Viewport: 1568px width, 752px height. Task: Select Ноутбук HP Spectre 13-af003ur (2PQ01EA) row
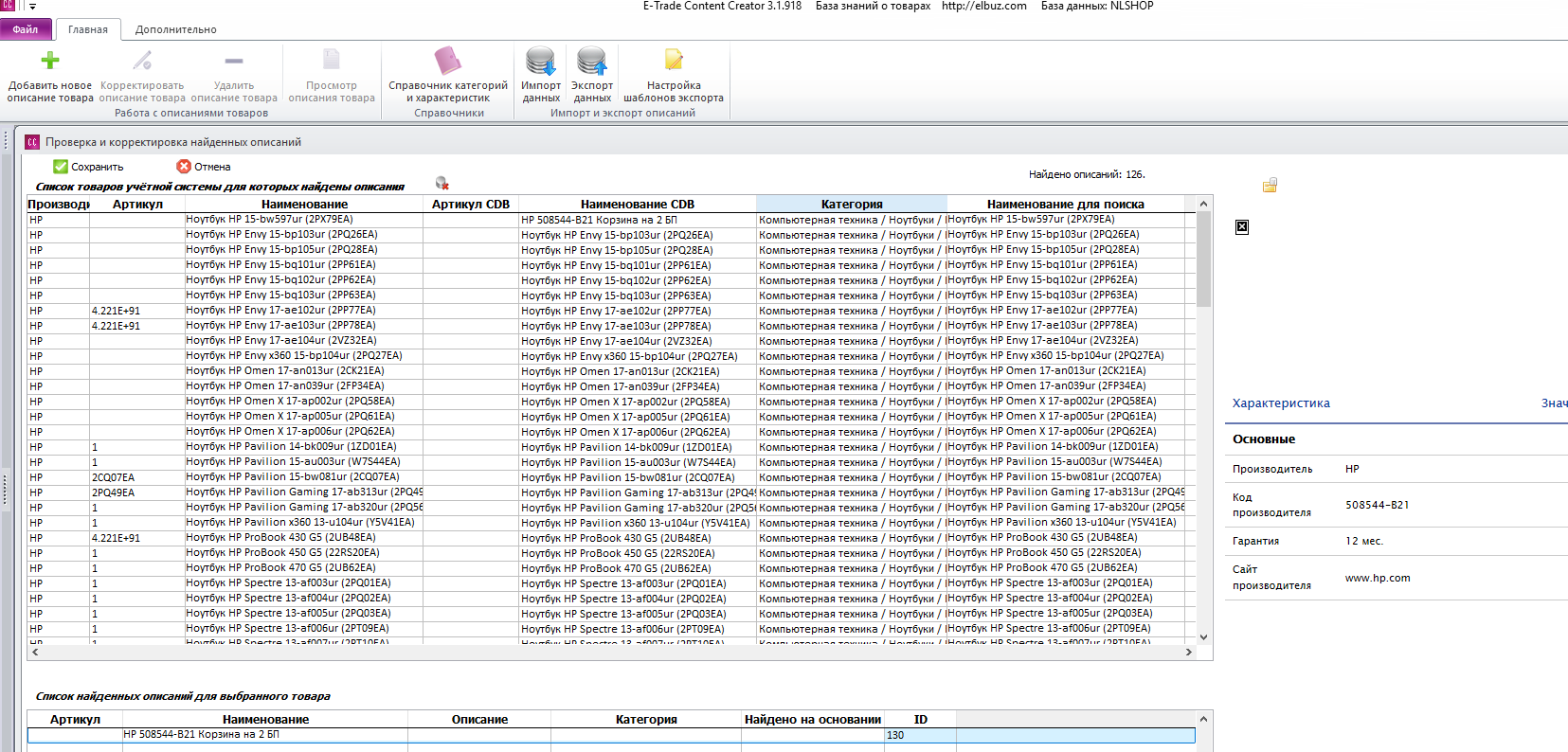611,583
